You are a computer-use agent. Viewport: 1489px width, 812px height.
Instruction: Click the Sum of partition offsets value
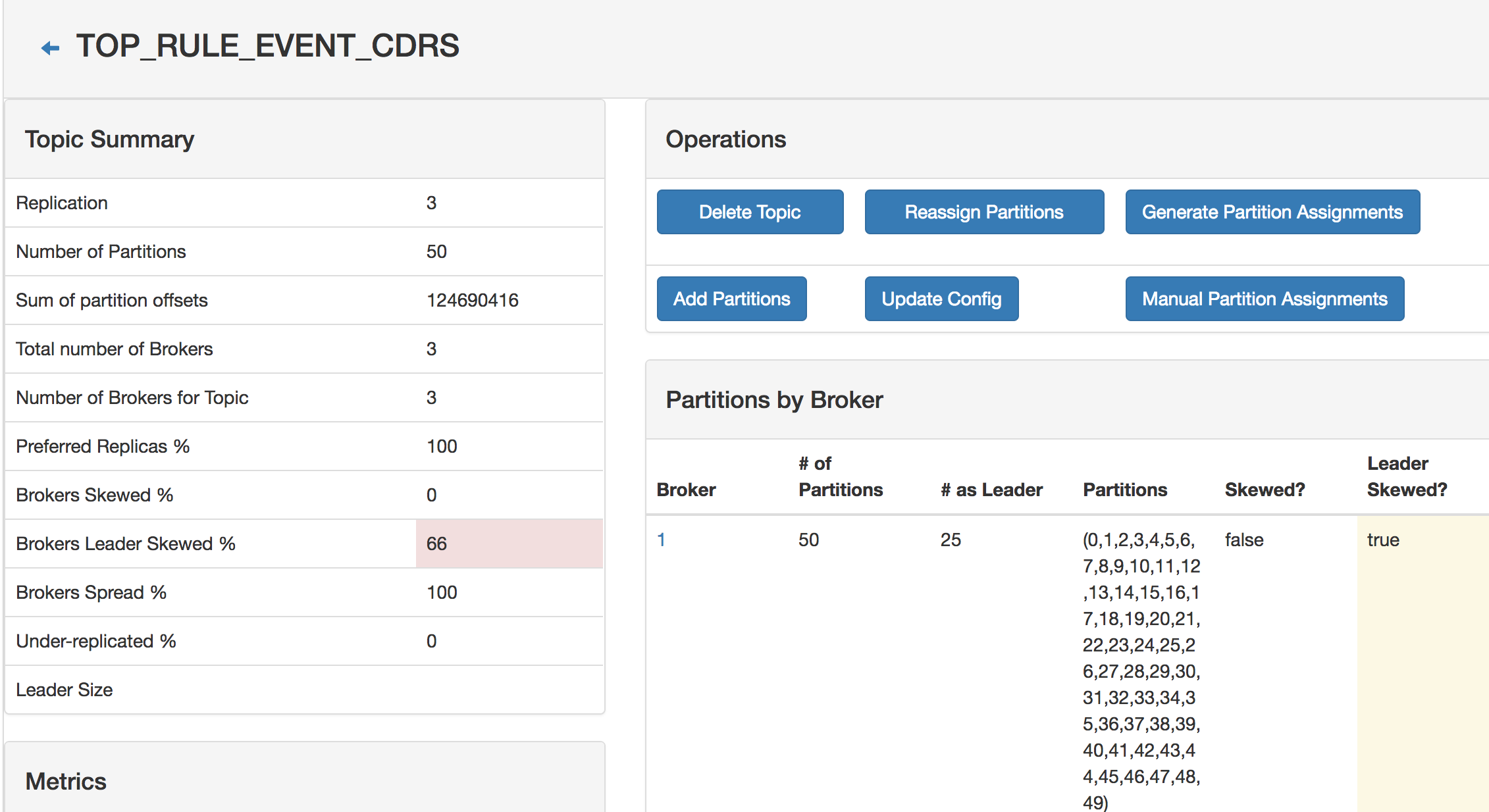click(x=472, y=300)
